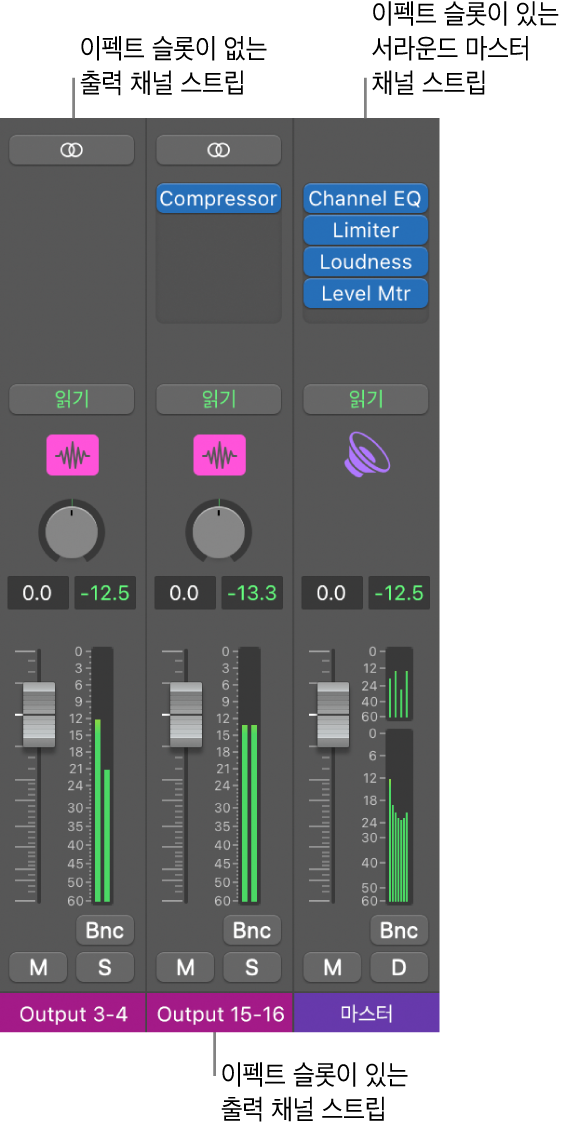The image size is (569, 1133).
Task: Click the purple speaker icon on master strip
Action: [x=366, y=455]
